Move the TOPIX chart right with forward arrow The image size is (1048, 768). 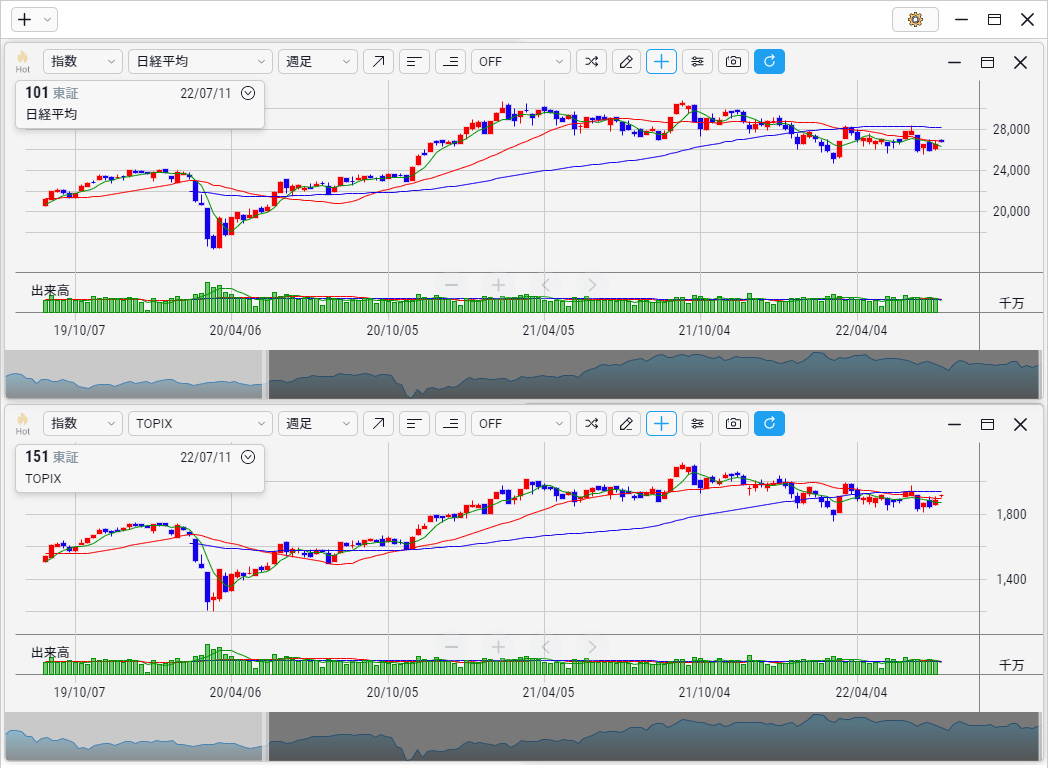tap(592, 647)
